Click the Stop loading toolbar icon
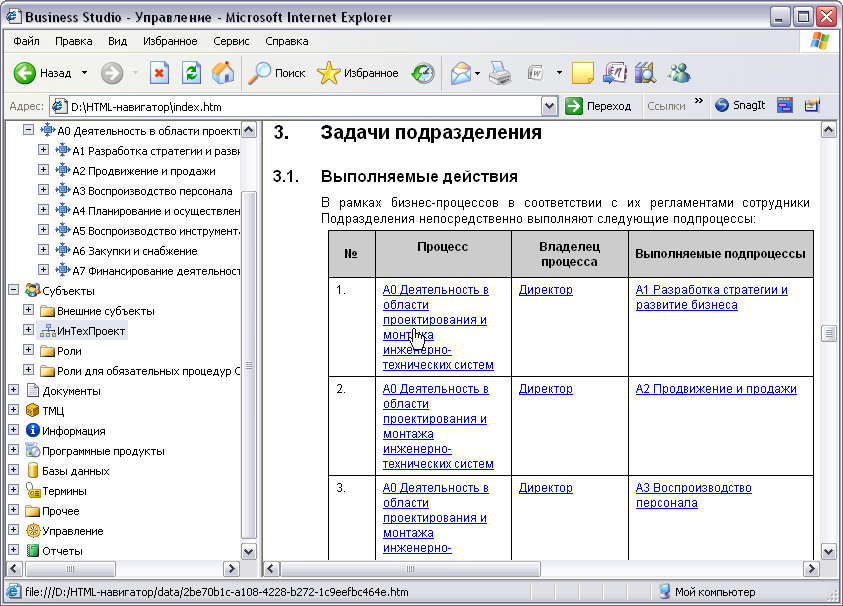 (x=159, y=73)
